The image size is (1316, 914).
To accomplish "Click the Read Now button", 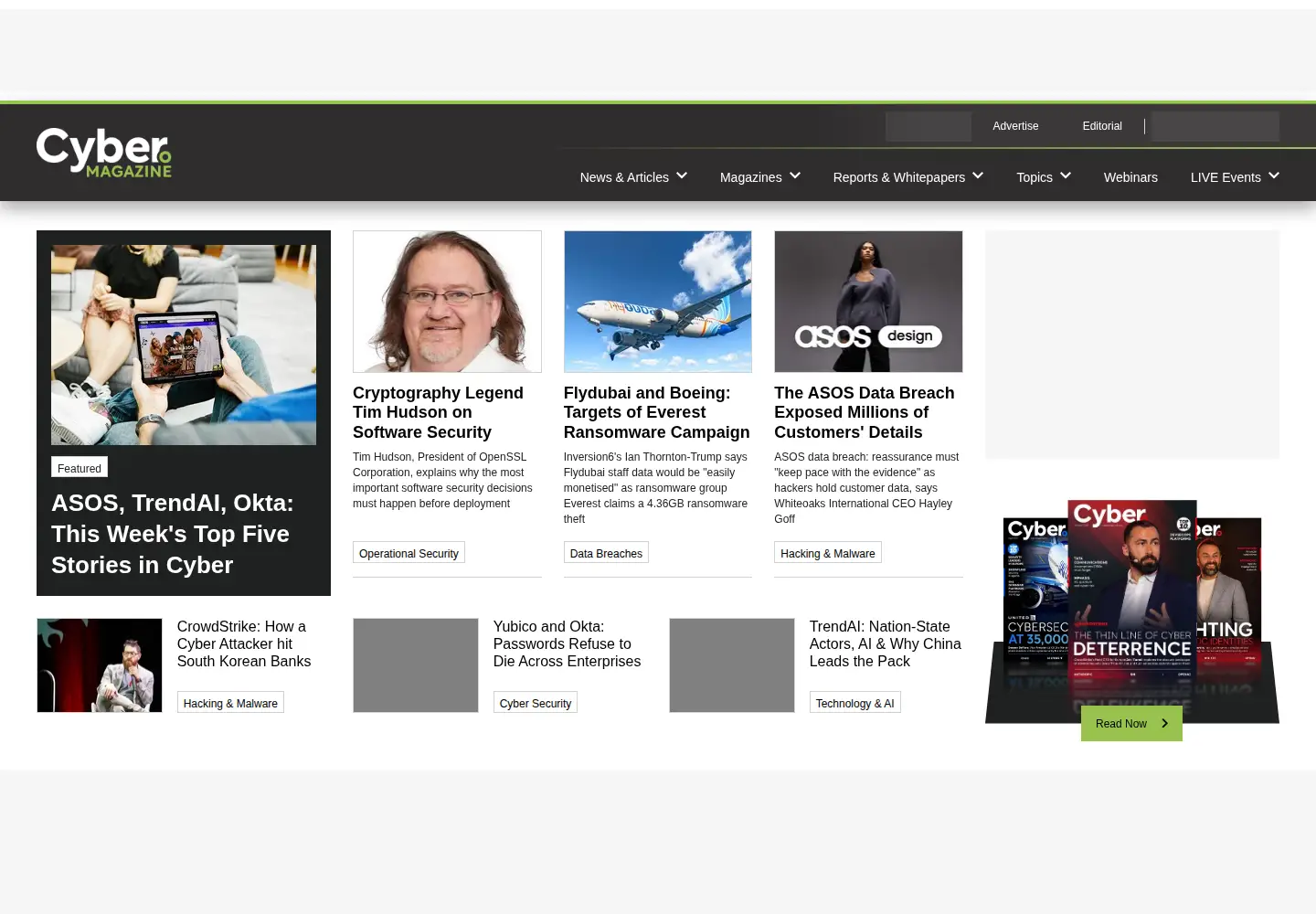I will 1131,723.
